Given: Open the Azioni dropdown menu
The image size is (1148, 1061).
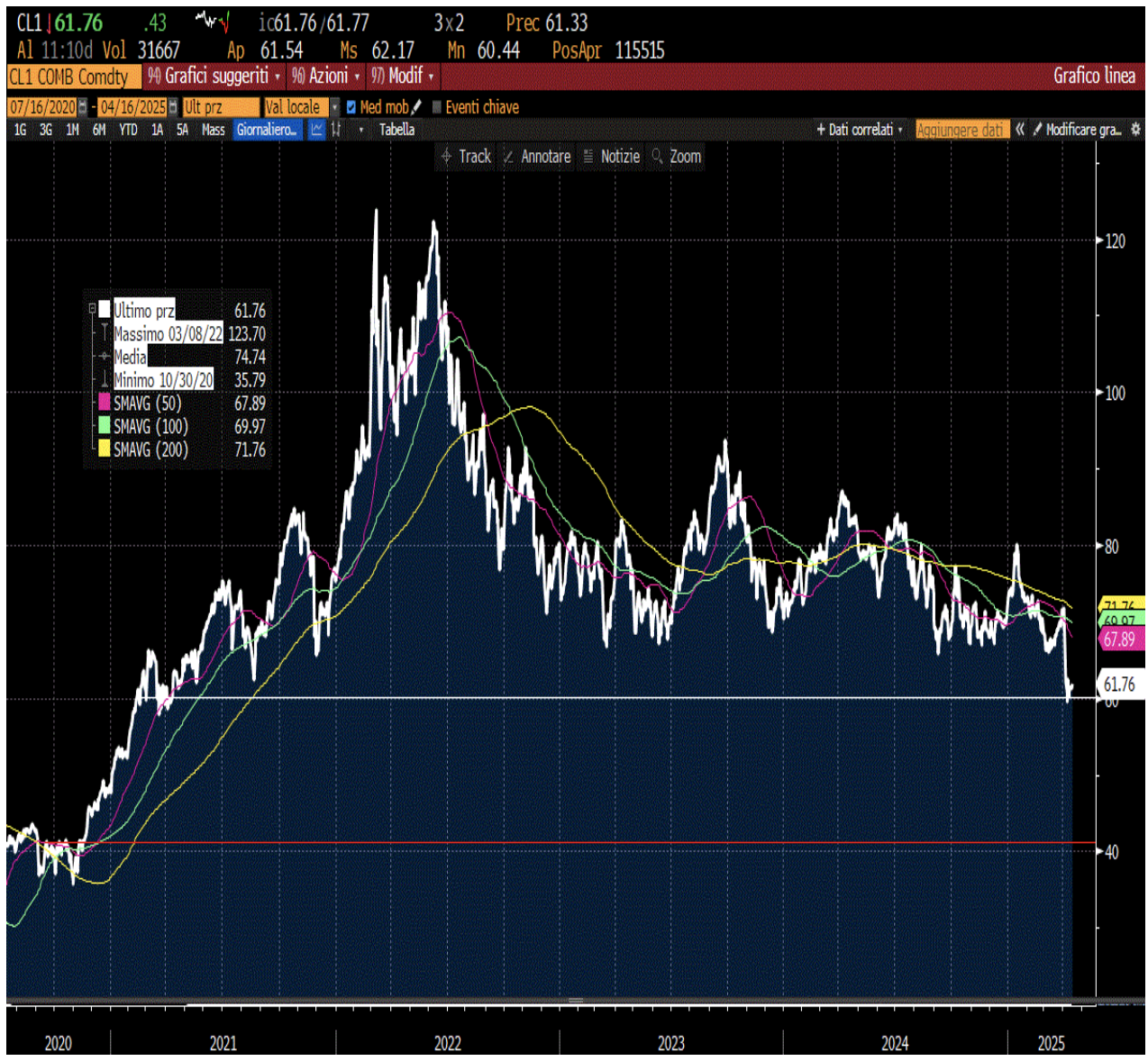Looking at the screenshot, I should pyautogui.click(x=325, y=77).
